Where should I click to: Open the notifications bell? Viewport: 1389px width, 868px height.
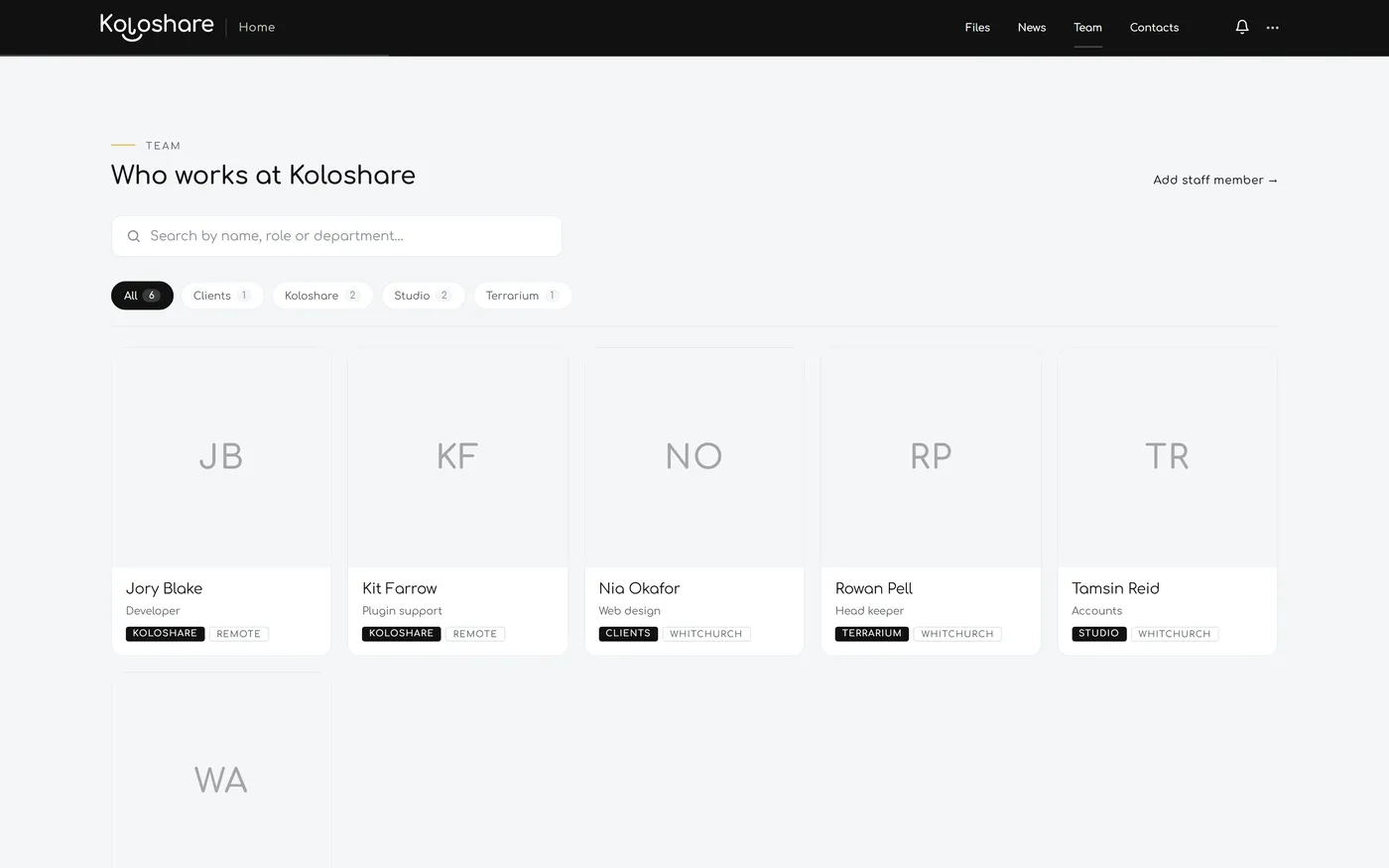(1242, 27)
